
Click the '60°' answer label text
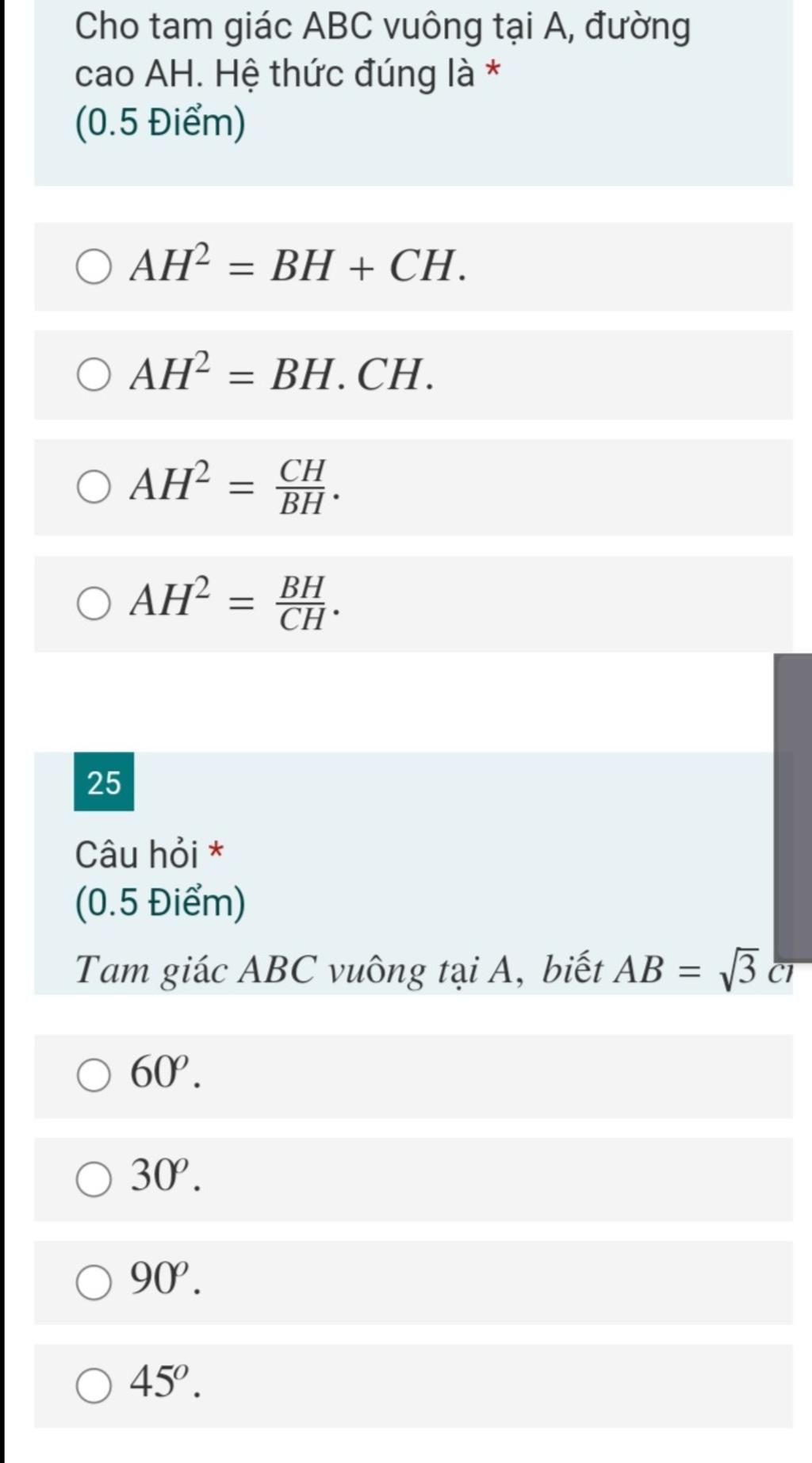click(165, 1073)
